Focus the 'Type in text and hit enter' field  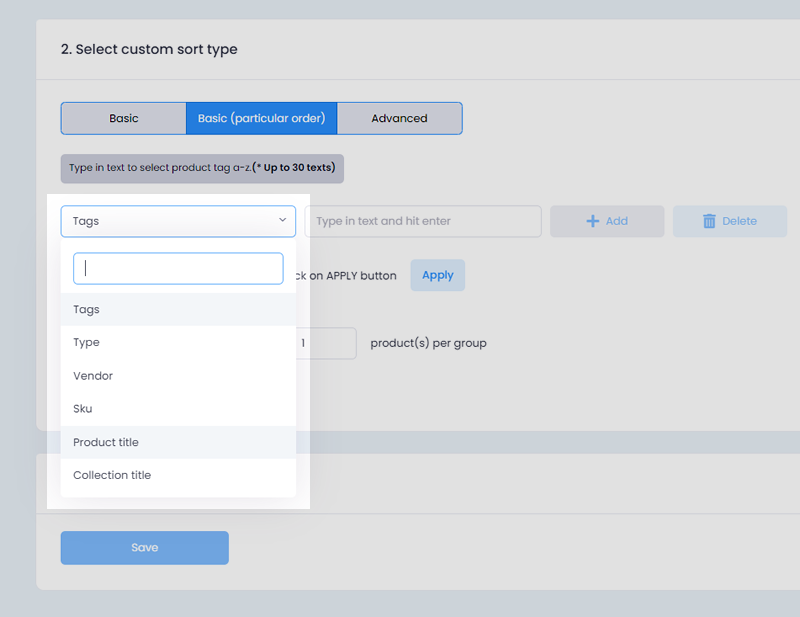tap(423, 221)
